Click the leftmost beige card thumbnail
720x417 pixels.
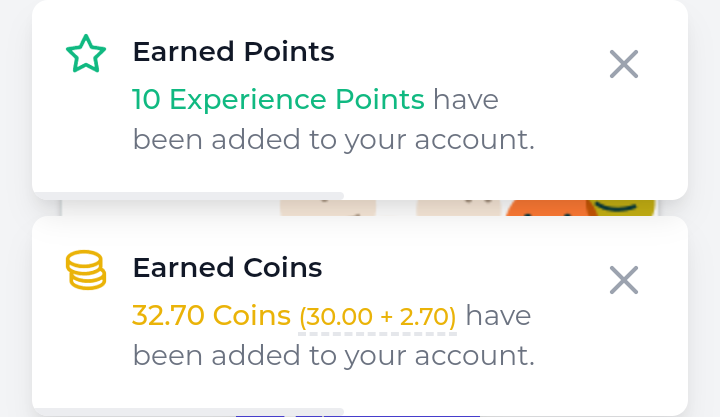327,208
